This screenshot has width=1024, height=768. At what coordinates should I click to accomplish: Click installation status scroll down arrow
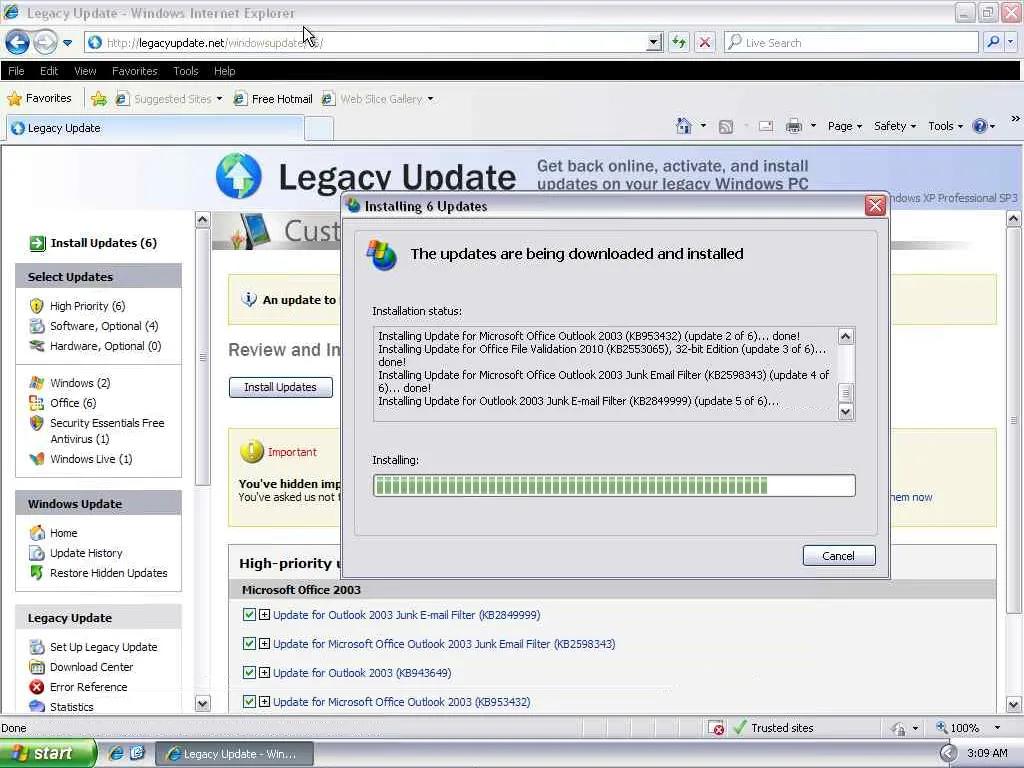pos(846,411)
